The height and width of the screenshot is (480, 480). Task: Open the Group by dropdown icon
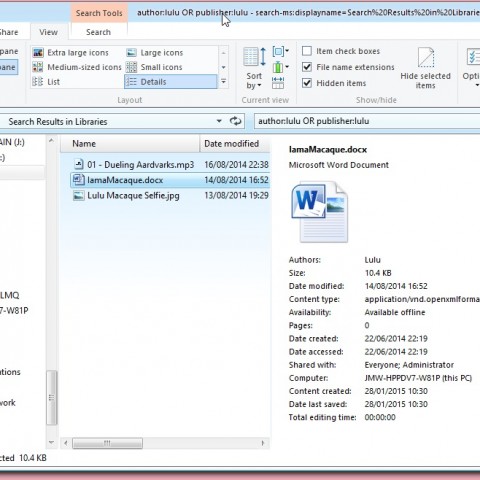(280, 51)
